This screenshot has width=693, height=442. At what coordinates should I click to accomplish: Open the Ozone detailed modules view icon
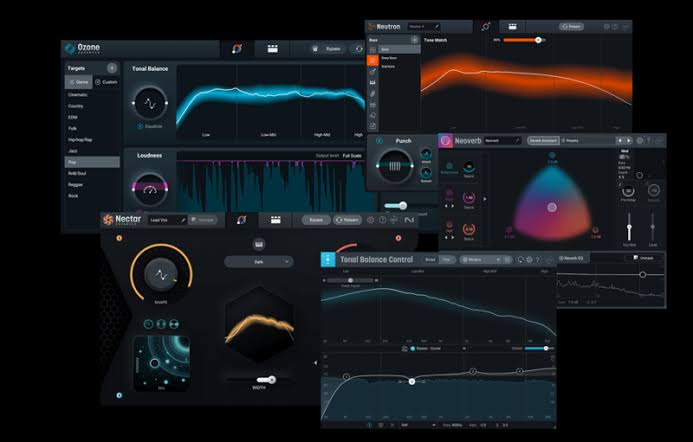273,49
